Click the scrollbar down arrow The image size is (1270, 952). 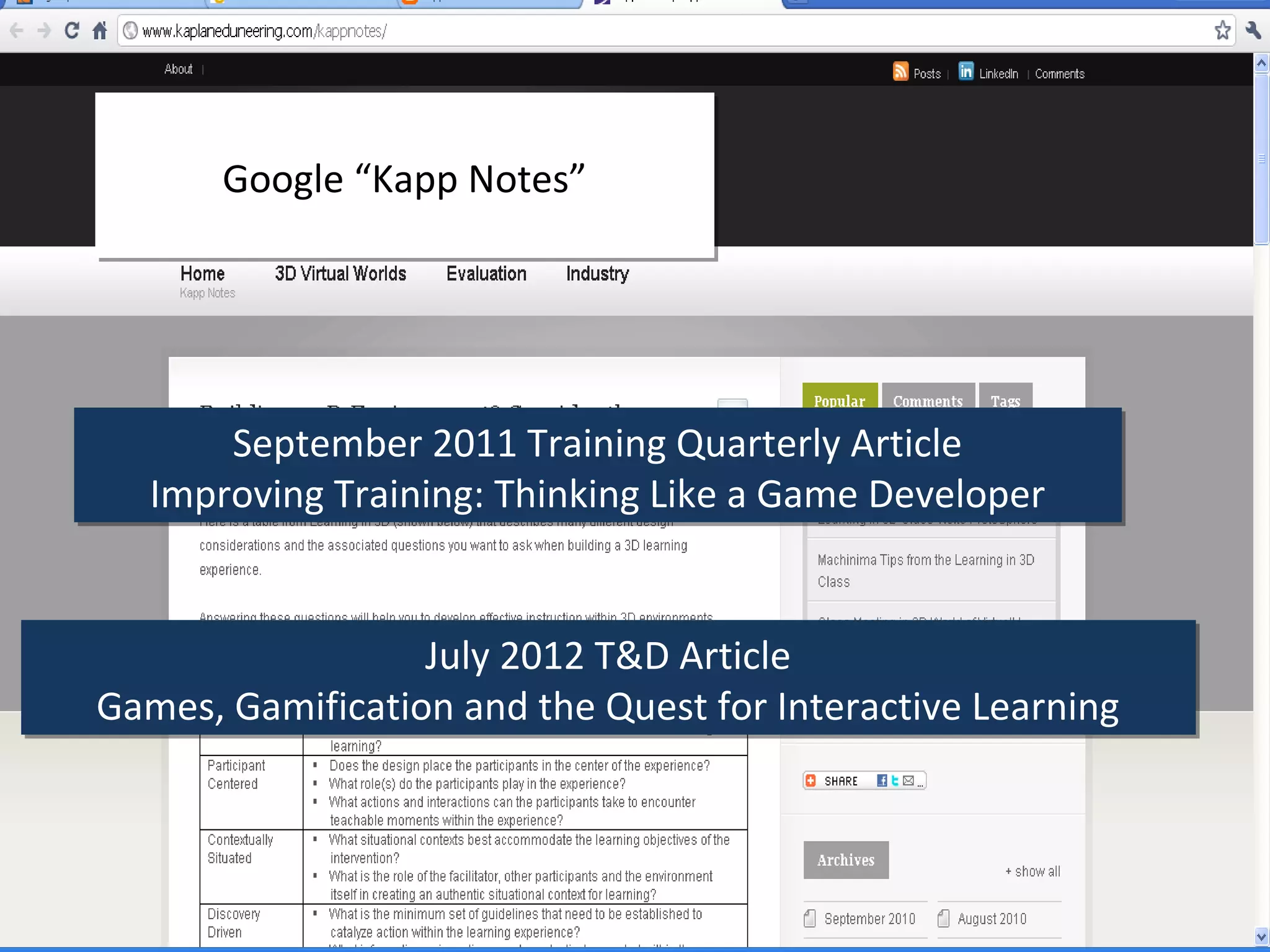pos(1261,937)
